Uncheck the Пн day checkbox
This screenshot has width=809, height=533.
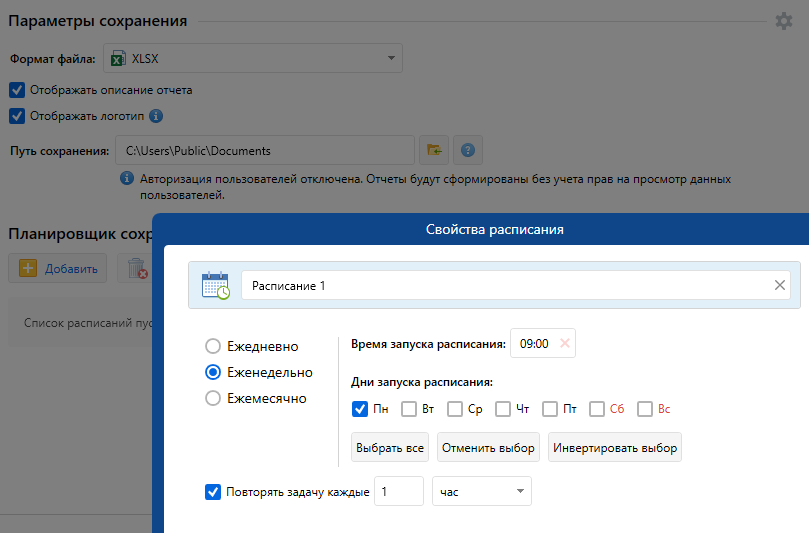tap(360, 409)
